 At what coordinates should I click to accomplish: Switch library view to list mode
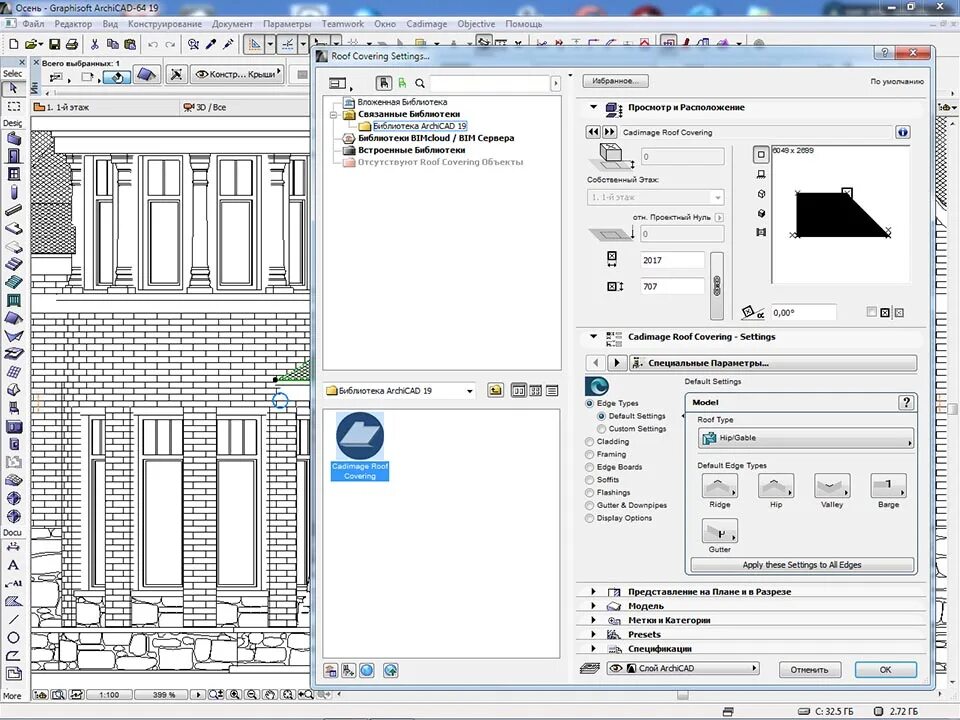click(552, 391)
